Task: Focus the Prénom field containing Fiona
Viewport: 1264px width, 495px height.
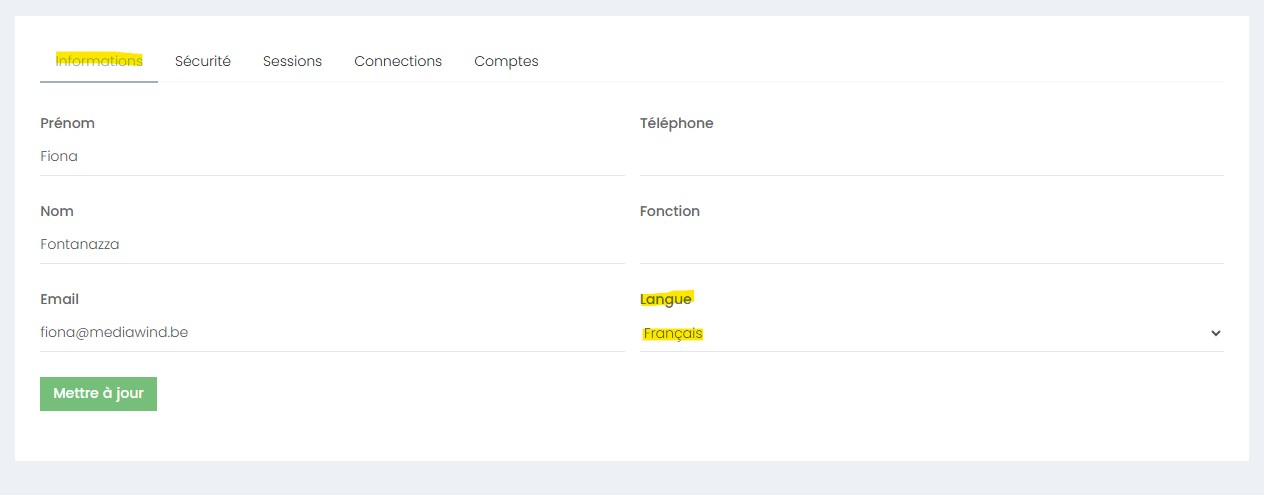Action: (332, 157)
